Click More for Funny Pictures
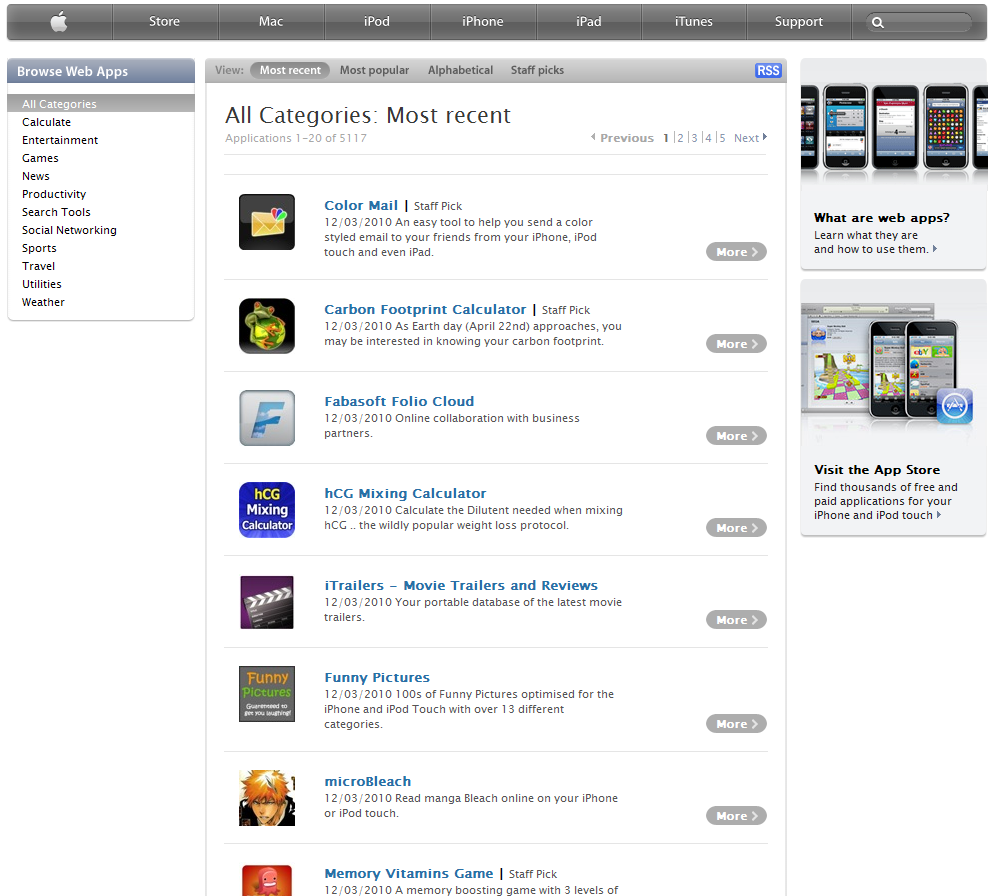 point(736,724)
